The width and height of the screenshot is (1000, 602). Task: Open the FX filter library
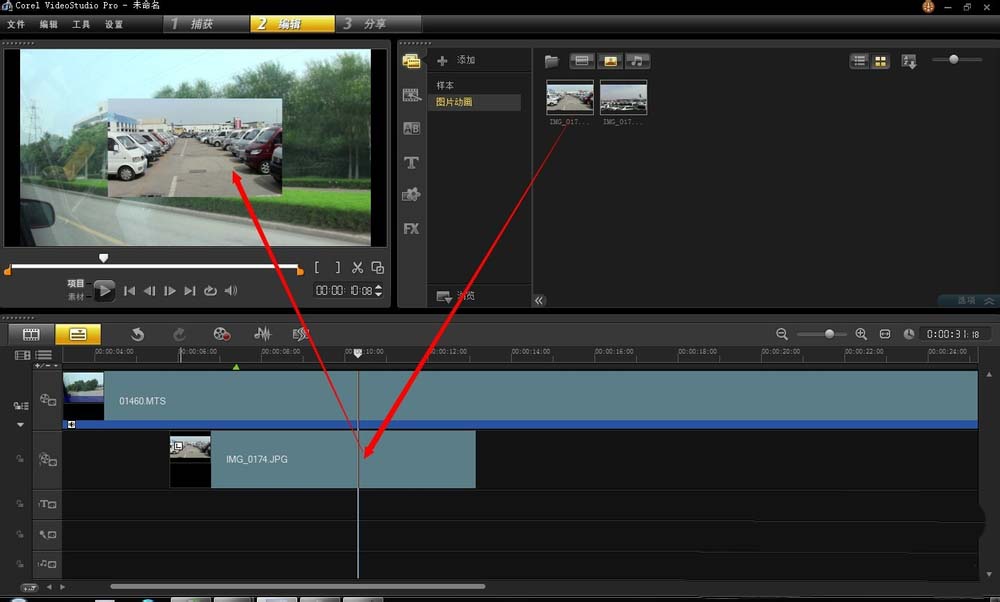[411, 228]
